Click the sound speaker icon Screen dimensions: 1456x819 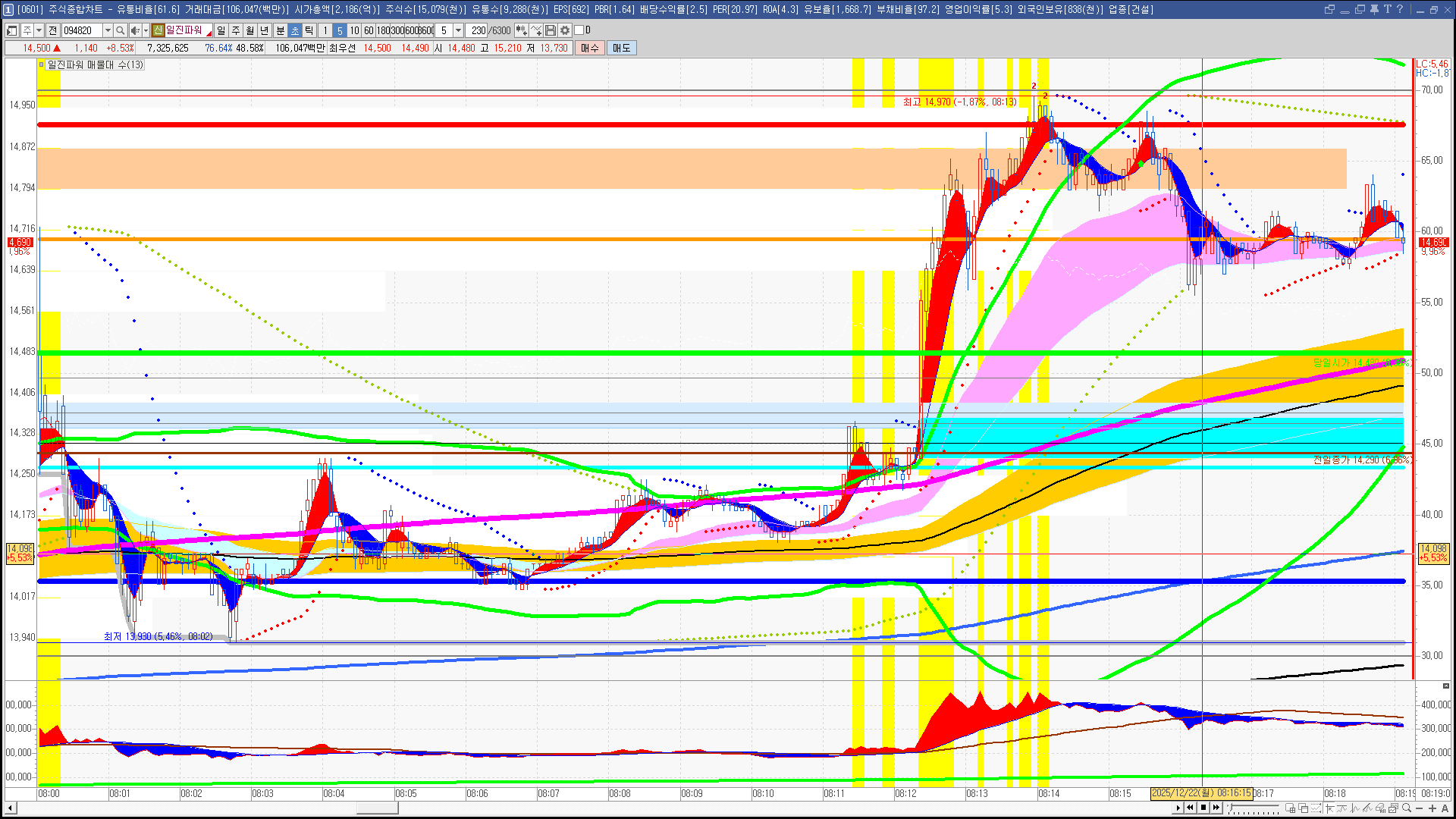pyautogui.click(x=135, y=30)
